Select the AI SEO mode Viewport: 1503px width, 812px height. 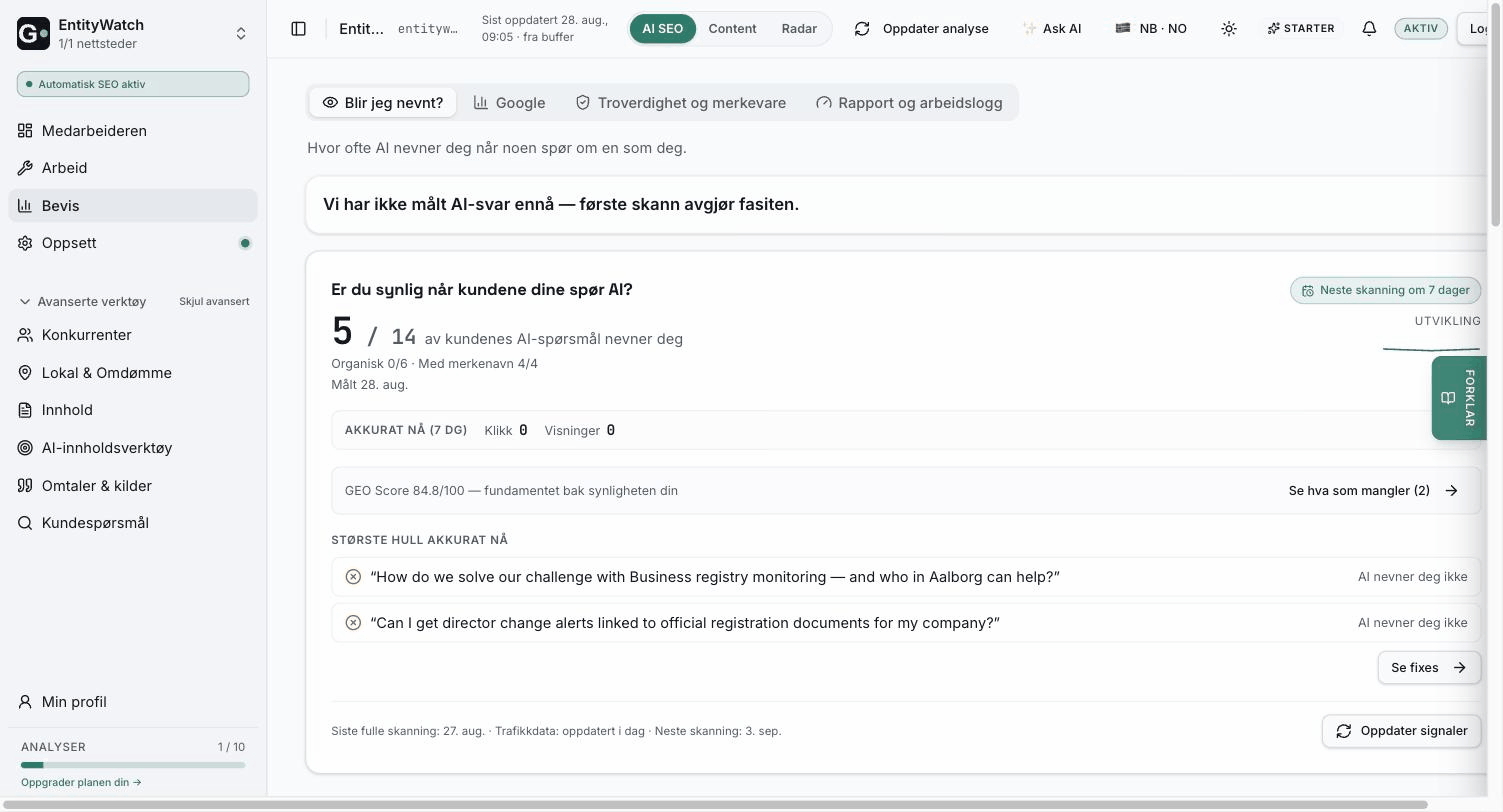tap(662, 29)
